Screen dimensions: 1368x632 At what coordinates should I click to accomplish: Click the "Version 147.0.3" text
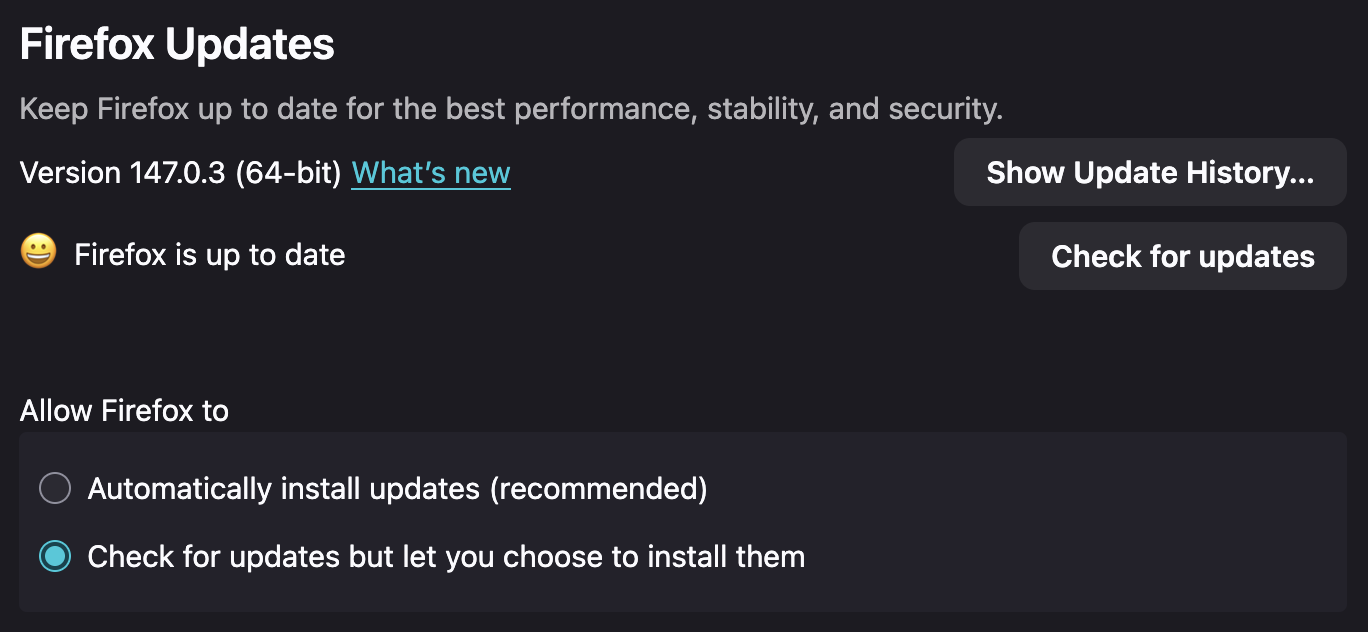click(123, 173)
